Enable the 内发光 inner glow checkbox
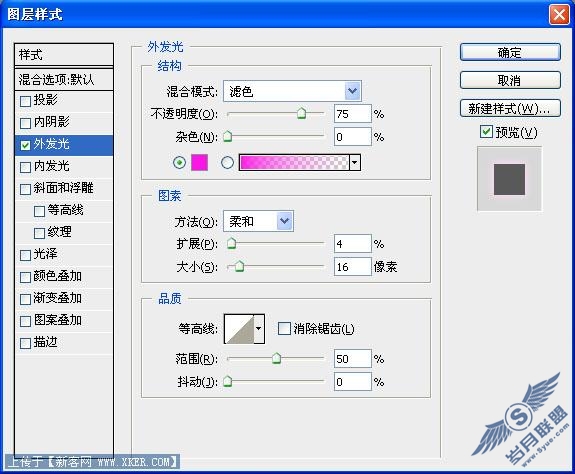 click(25, 167)
